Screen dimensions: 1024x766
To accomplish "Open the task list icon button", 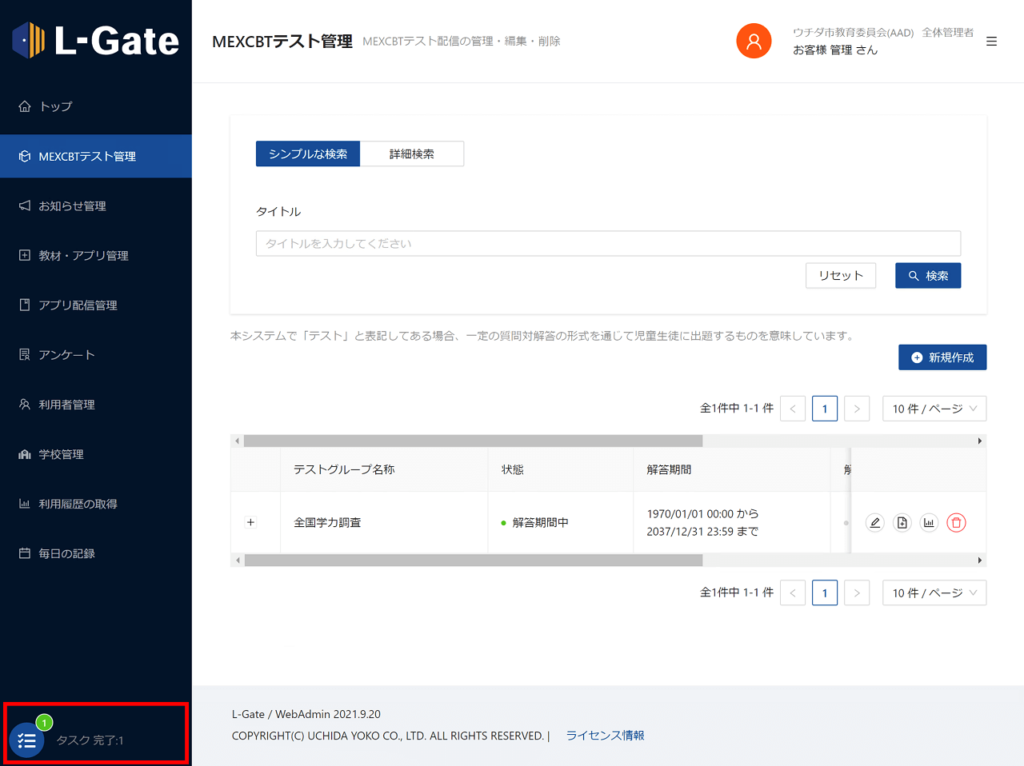I will pyautogui.click(x=27, y=740).
